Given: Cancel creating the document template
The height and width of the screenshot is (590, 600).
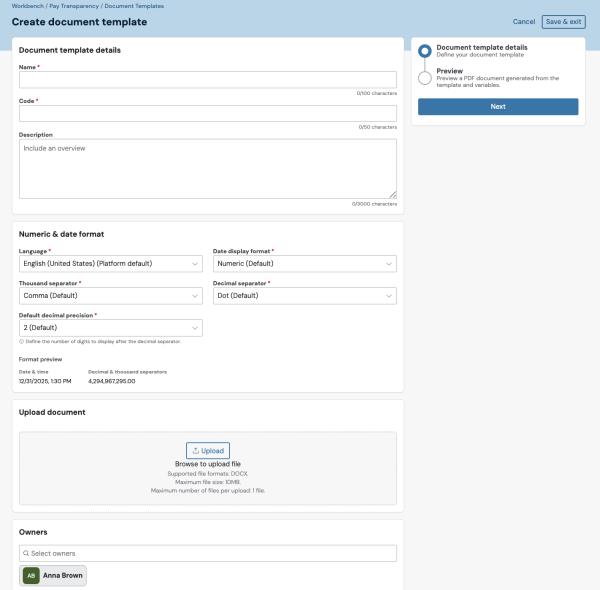Looking at the screenshot, I should (523, 22).
